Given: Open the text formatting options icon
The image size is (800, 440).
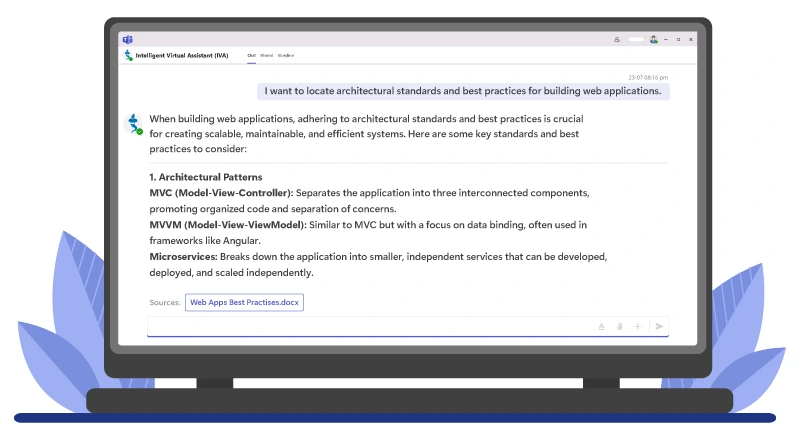Looking at the screenshot, I should click(x=601, y=326).
